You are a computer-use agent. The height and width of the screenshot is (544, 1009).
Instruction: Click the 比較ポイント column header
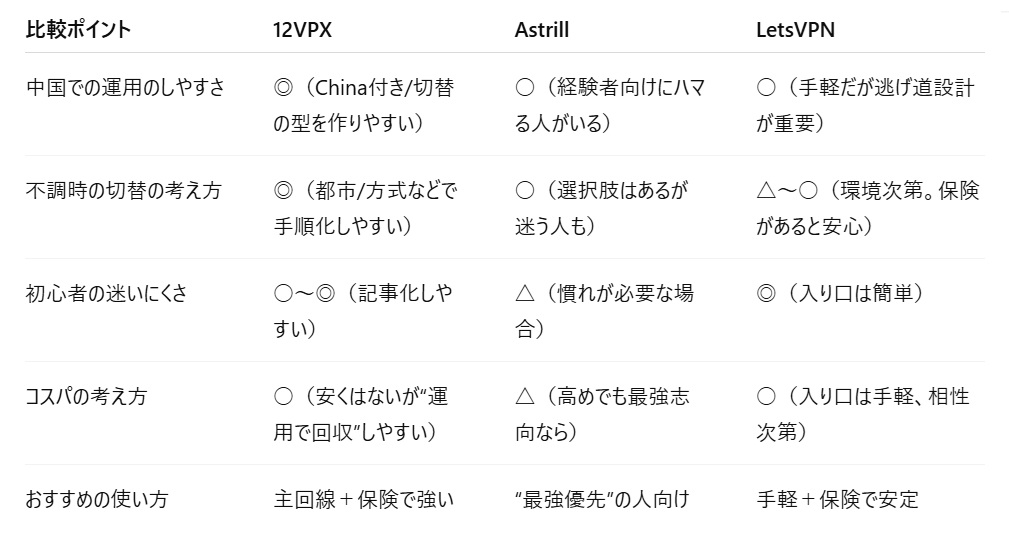coord(78,30)
